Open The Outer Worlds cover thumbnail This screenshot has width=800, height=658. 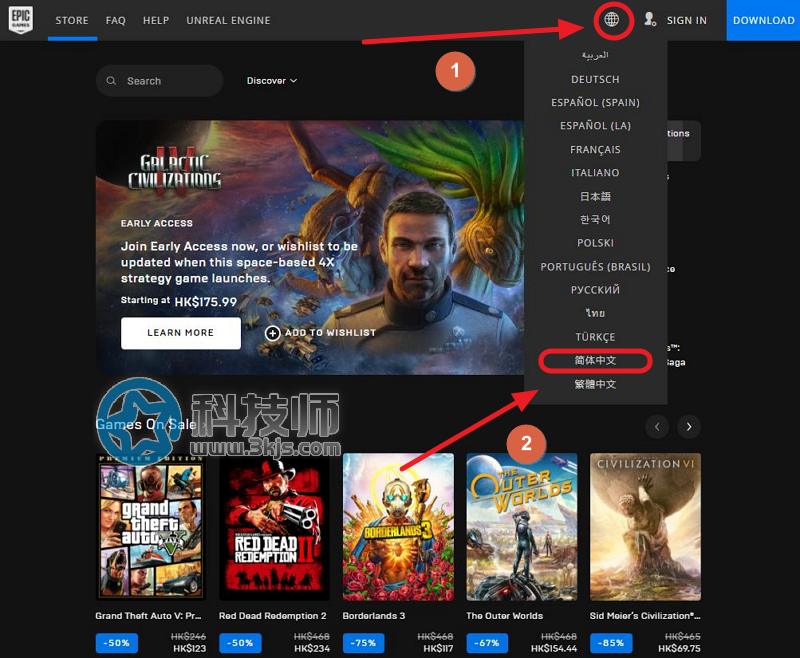pyautogui.click(x=521, y=526)
